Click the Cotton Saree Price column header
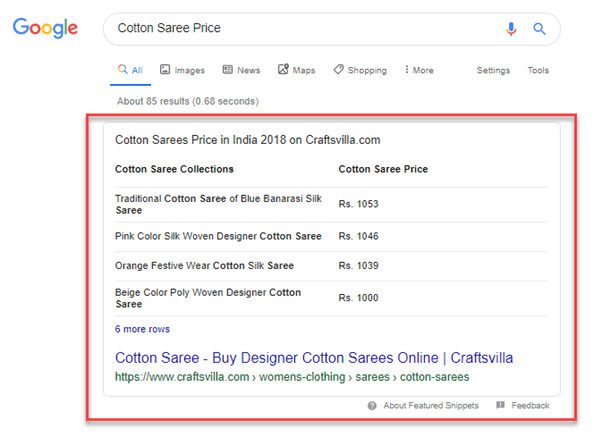The image size is (602, 437). [383, 169]
